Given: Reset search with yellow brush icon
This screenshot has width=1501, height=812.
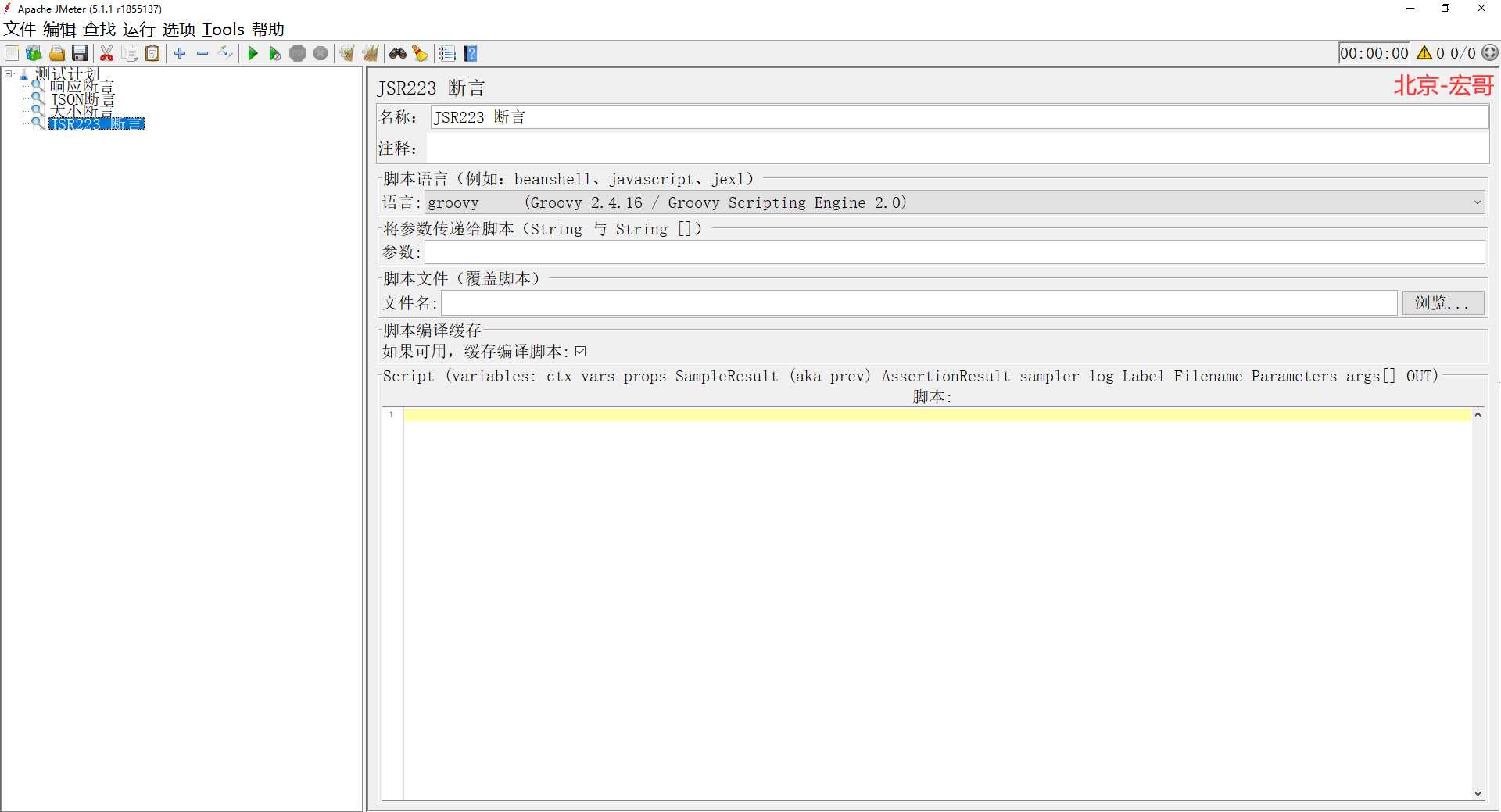Looking at the screenshot, I should coord(421,53).
